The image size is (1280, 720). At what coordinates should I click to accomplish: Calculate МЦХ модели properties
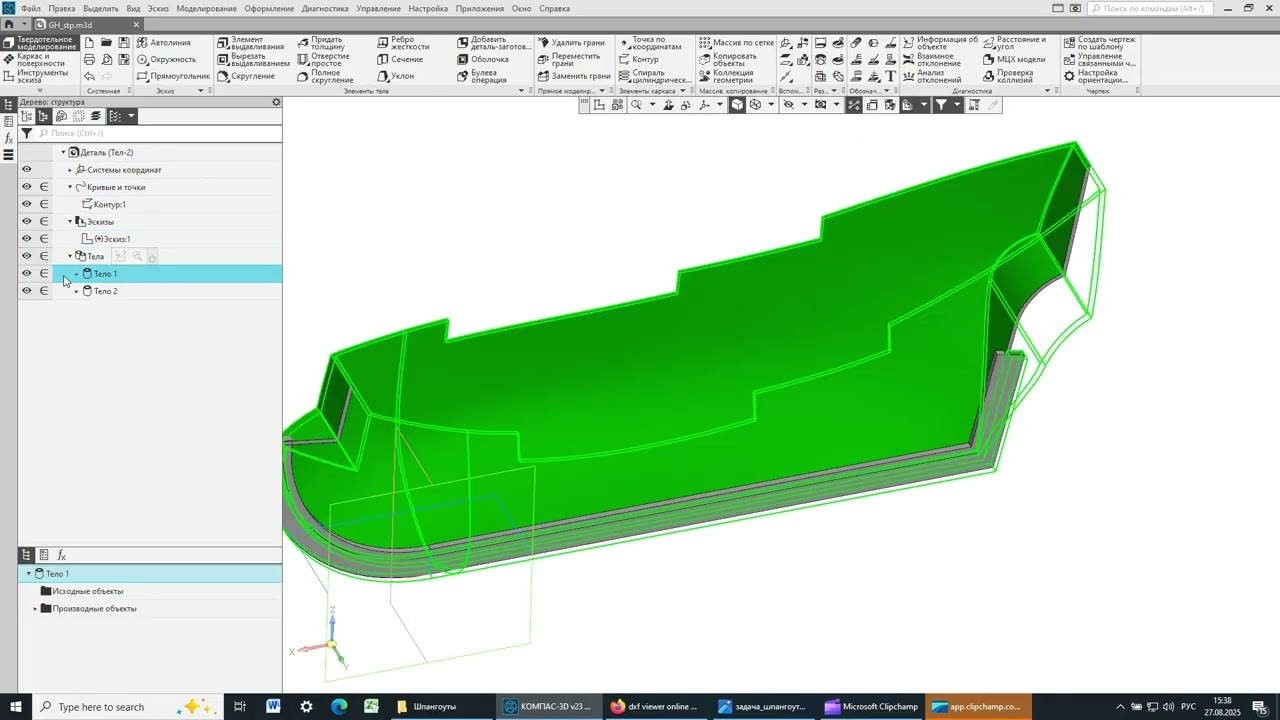pos(1013,59)
